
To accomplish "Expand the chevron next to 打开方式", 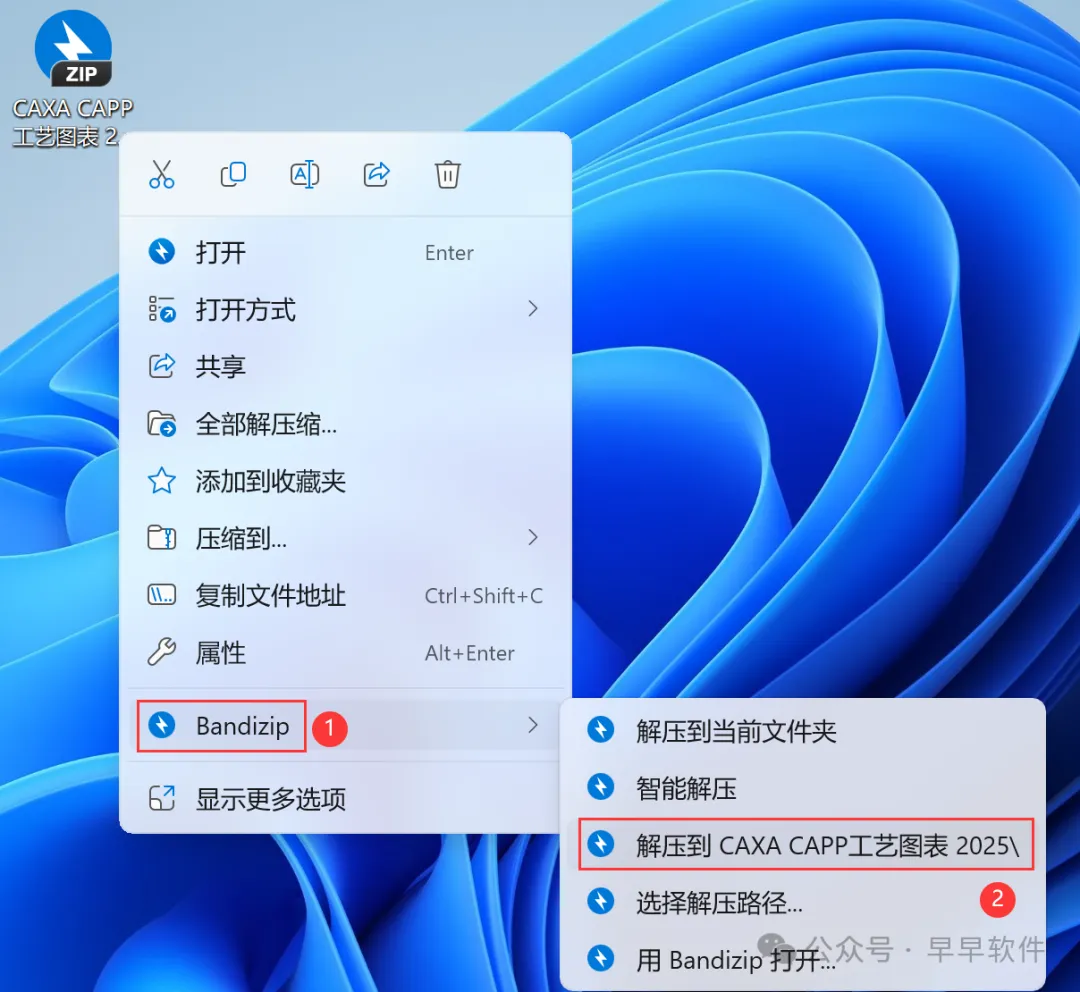I will (532, 309).
